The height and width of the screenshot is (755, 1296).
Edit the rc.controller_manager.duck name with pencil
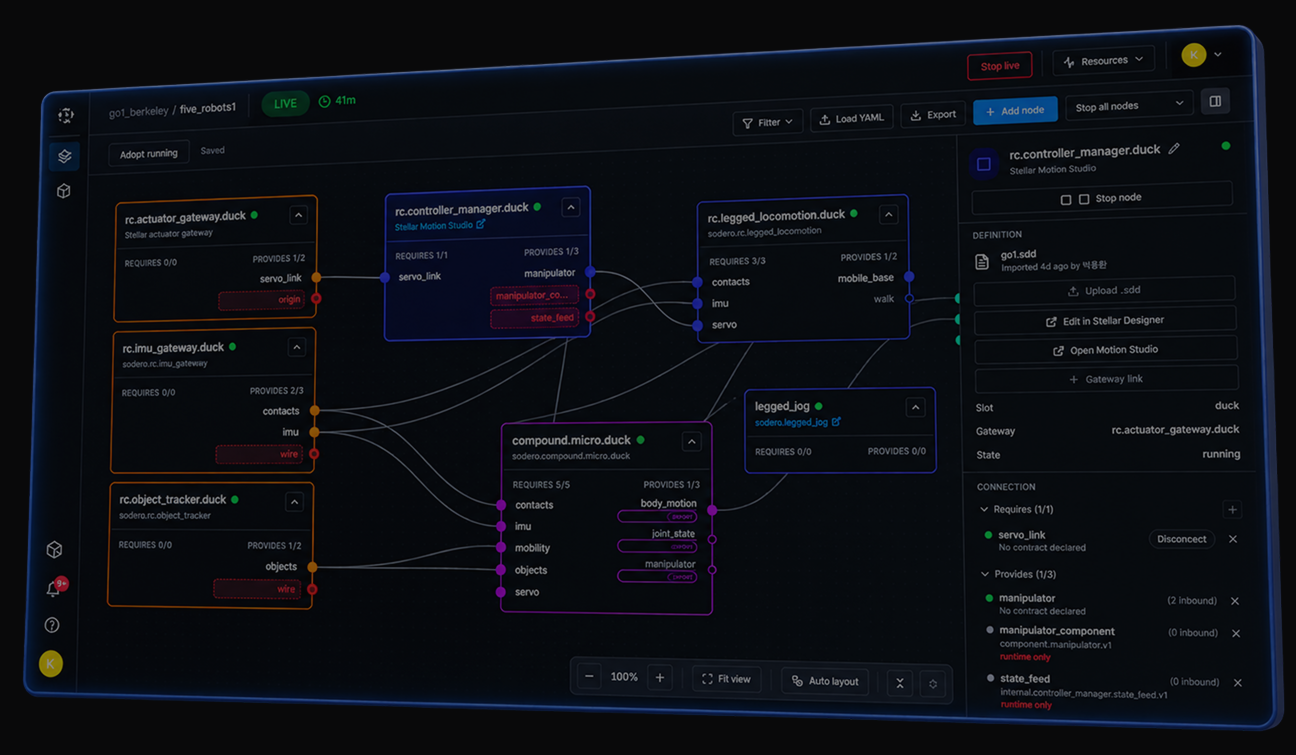click(1174, 149)
